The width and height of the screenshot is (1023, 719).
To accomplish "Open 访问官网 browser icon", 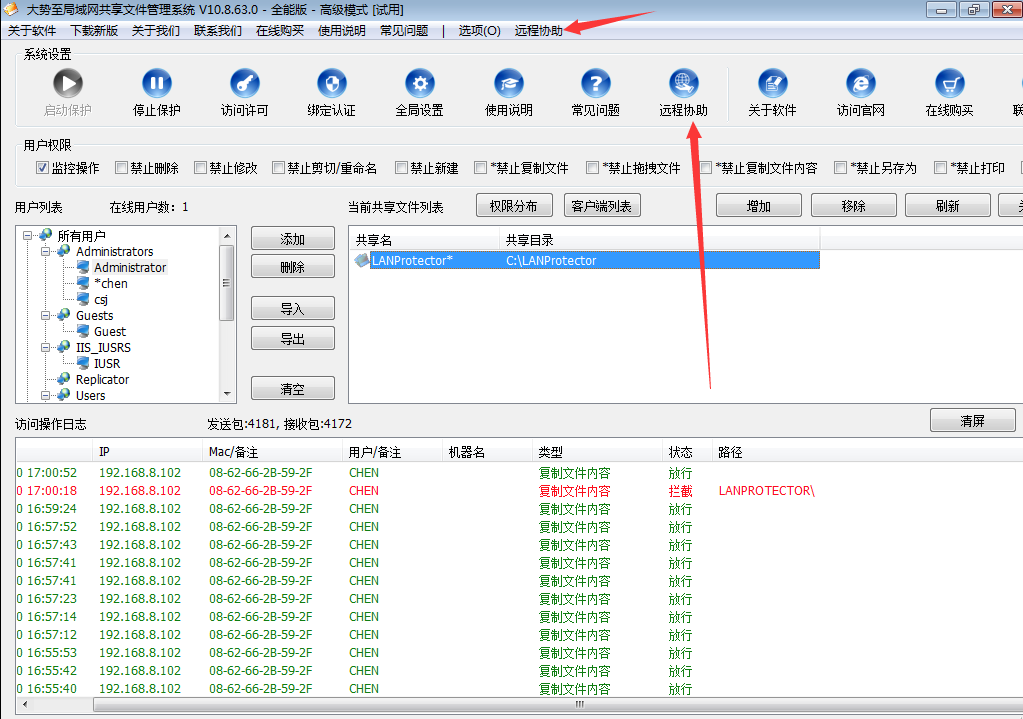I will 860,84.
